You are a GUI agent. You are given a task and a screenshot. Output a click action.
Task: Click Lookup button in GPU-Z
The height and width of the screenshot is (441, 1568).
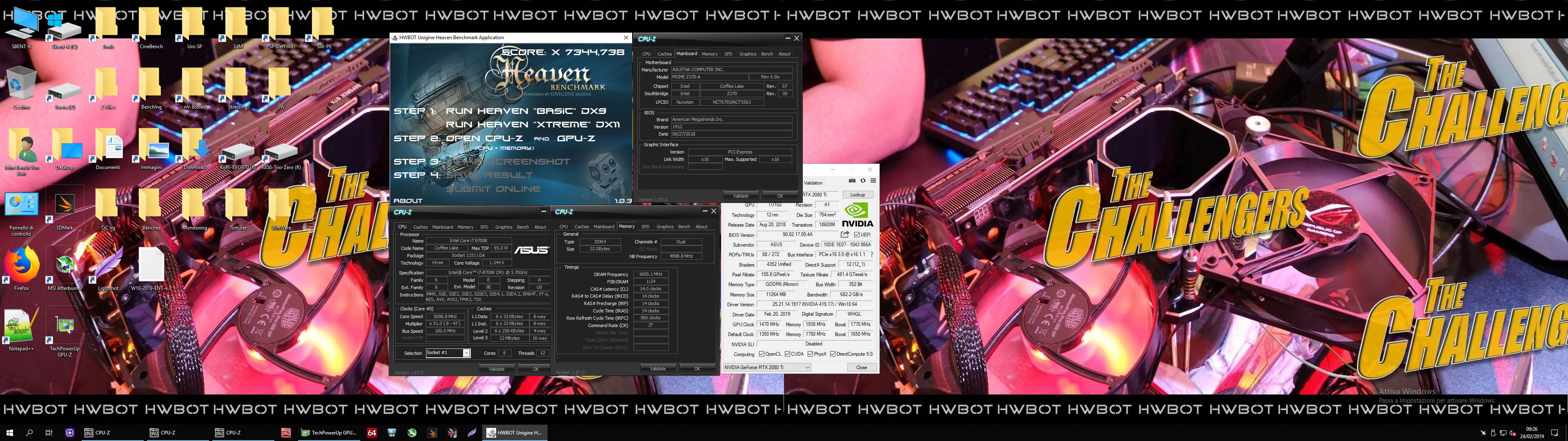coord(857,195)
